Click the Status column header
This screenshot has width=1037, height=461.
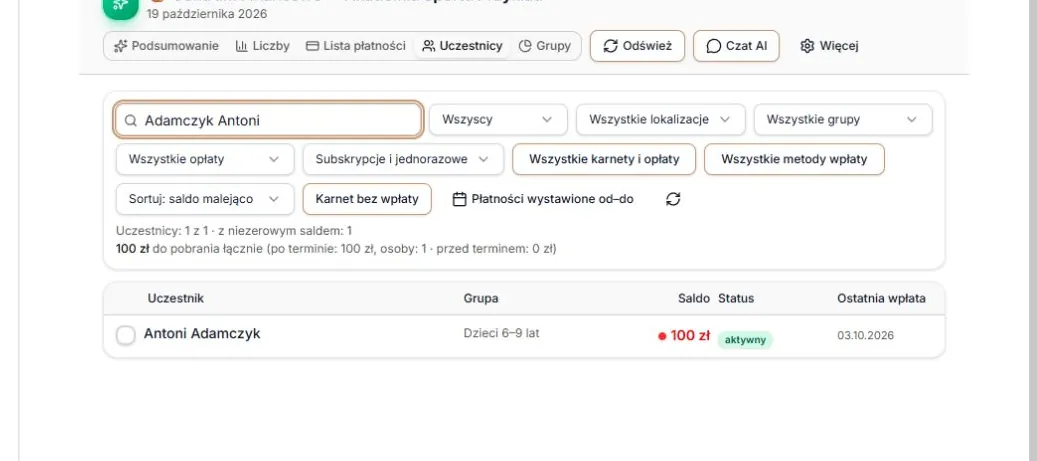(x=736, y=298)
